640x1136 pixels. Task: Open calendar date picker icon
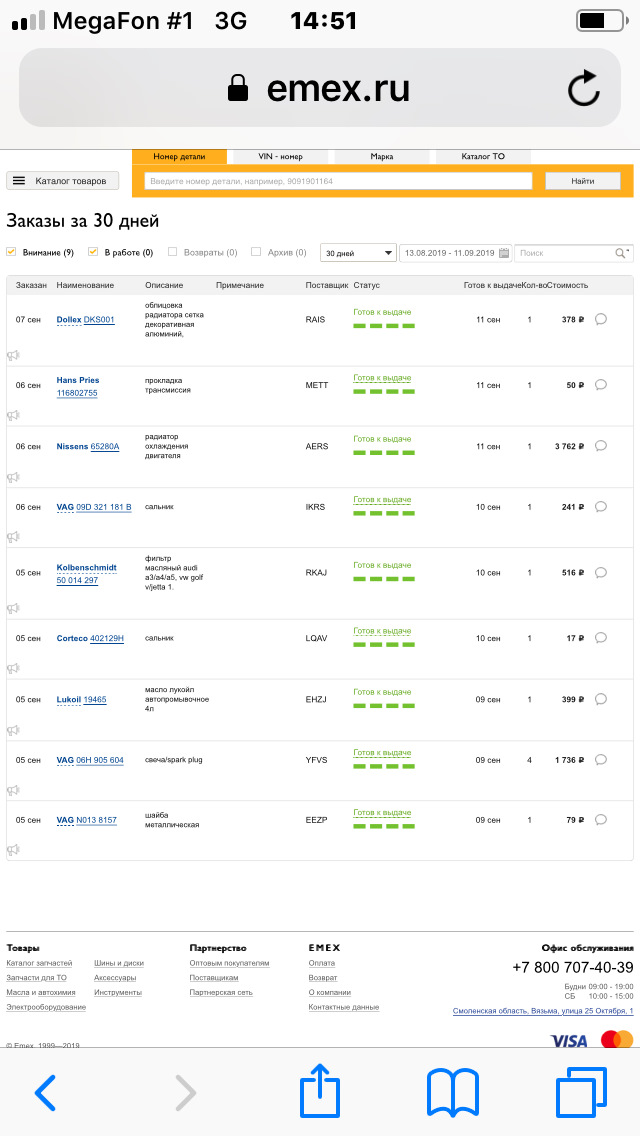[504, 253]
